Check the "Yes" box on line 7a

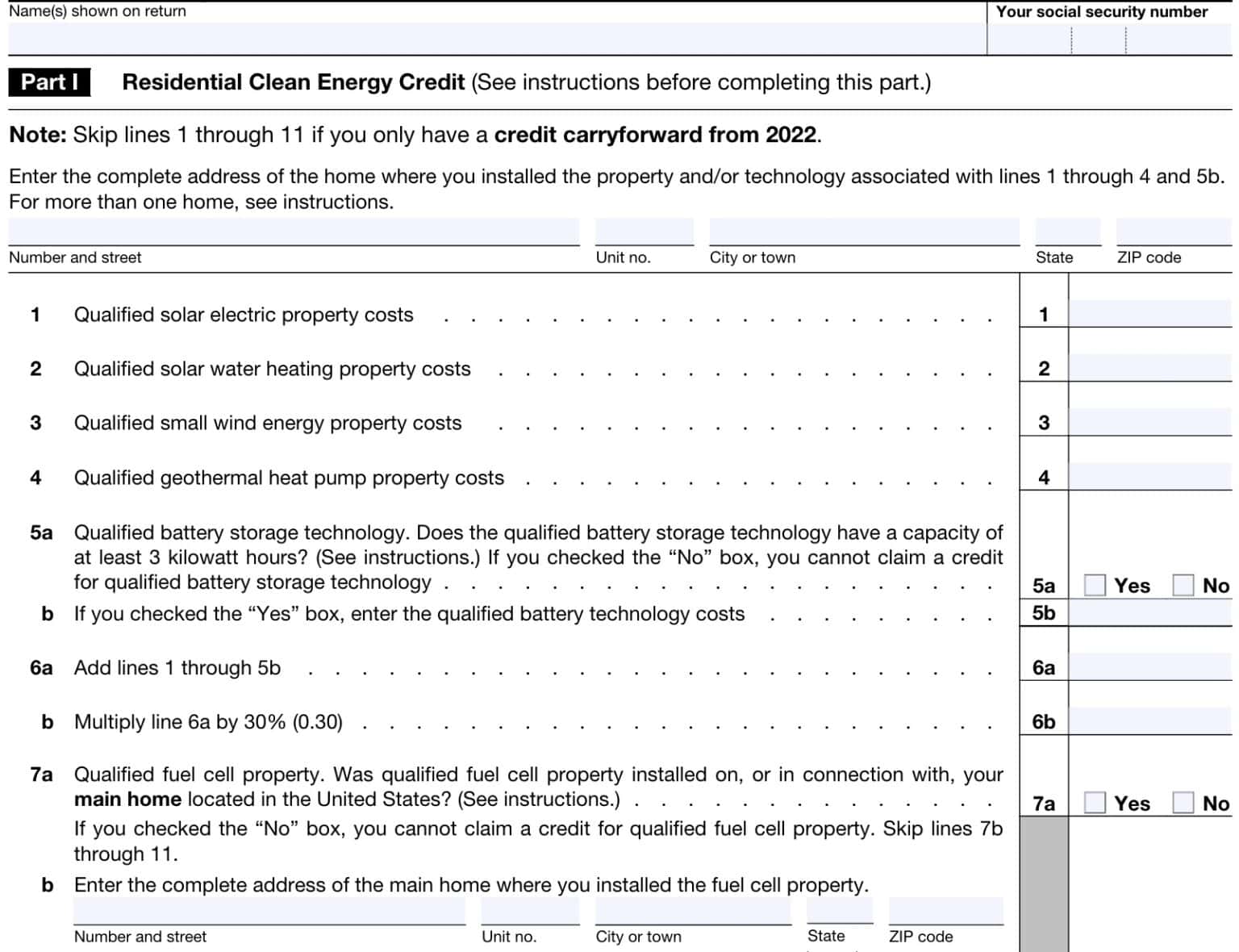click(1094, 803)
